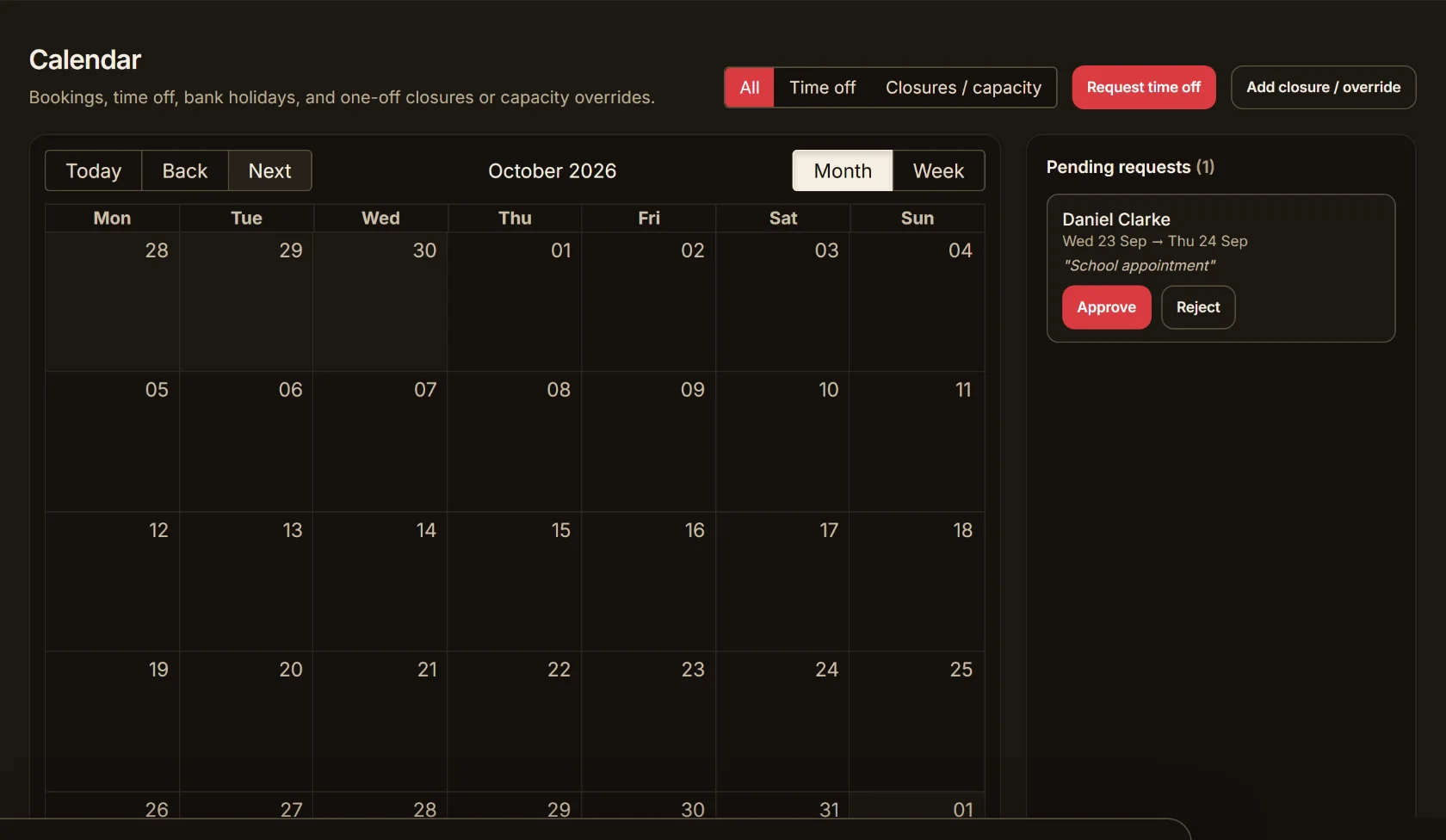Screen dimensions: 1446x840
Task: Select Wednesday 07 date cell
Action: click(380, 442)
